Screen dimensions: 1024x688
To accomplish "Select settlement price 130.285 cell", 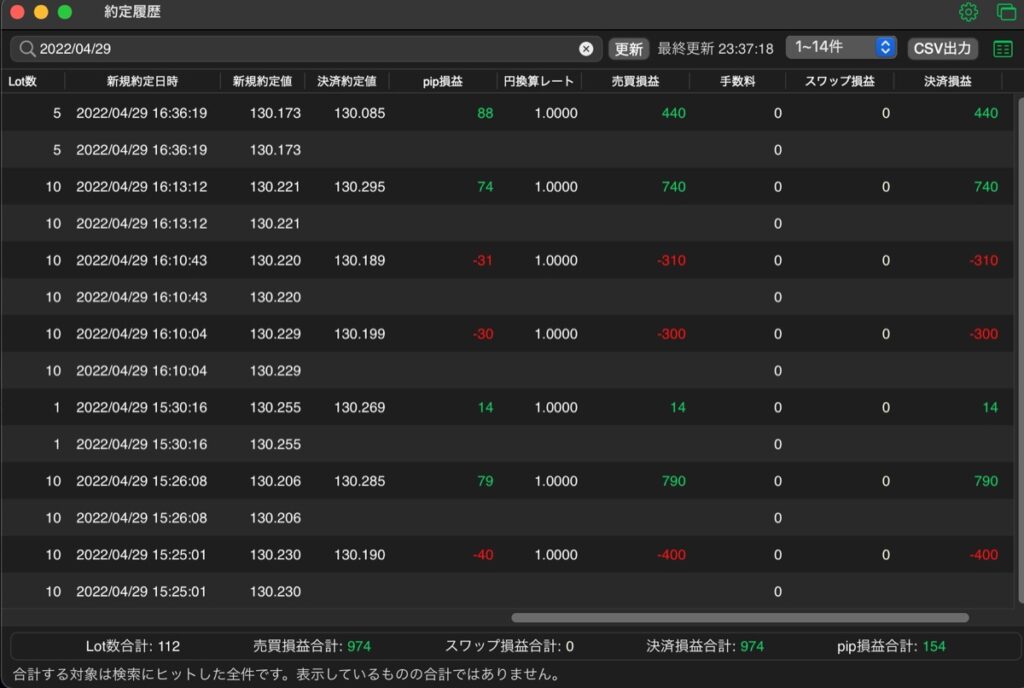I will pyautogui.click(x=359, y=481).
